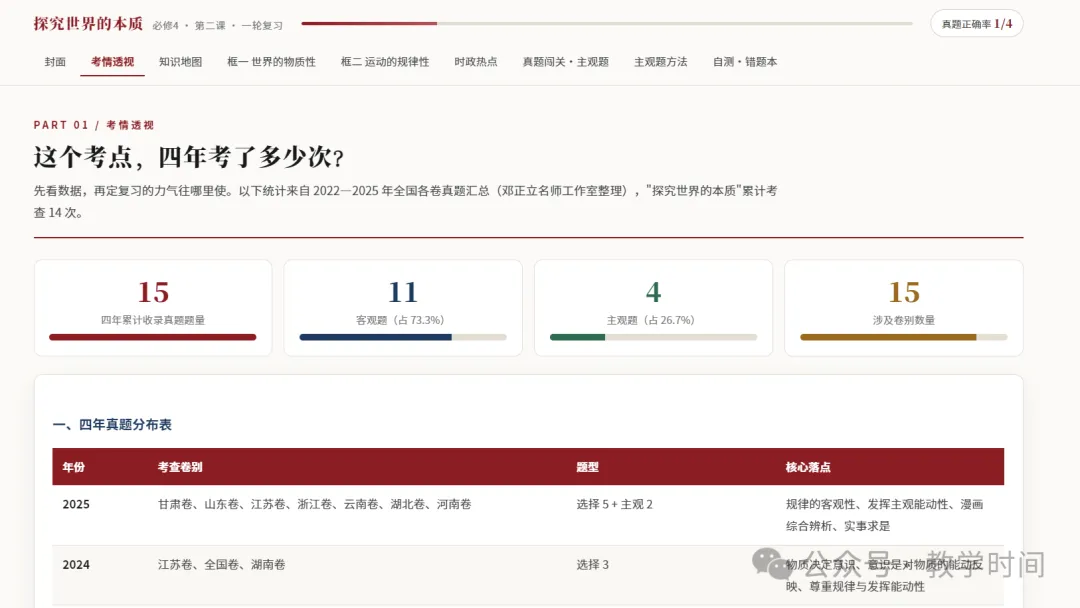Click the 探究世界的本质 site title
Screen dimensions: 1080x608
[x=88, y=23]
